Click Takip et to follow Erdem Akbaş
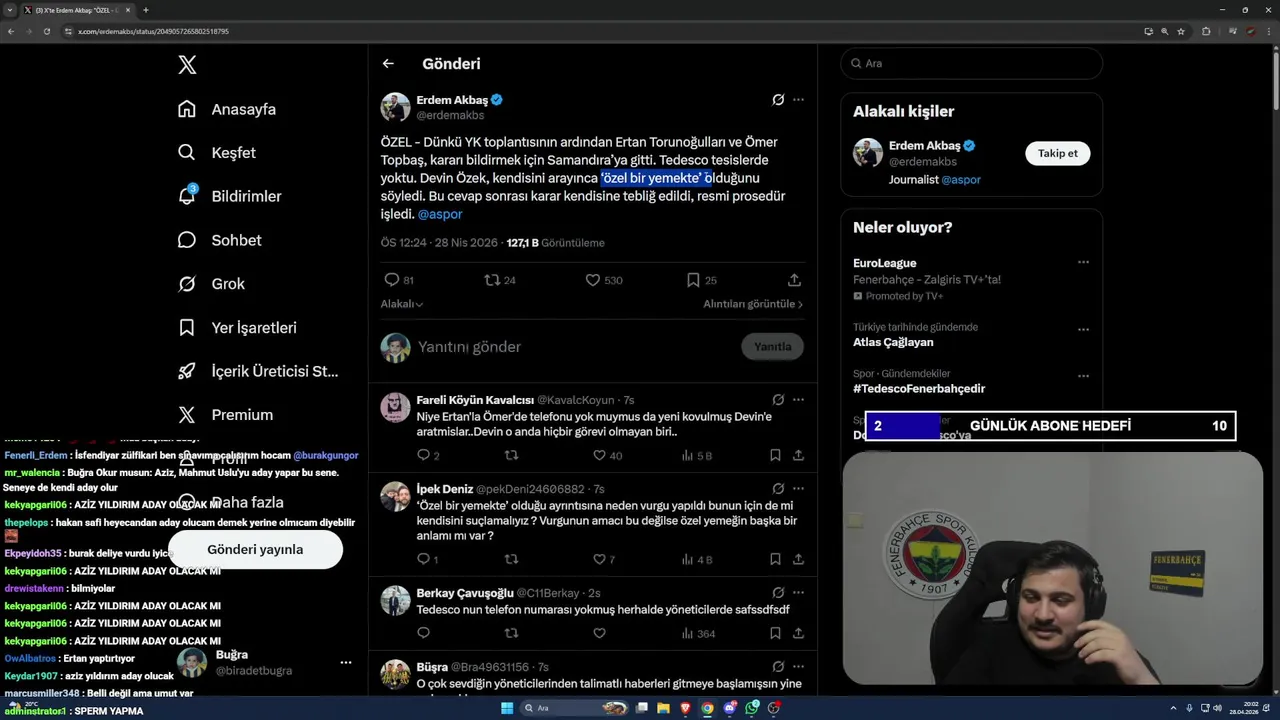Screen dimensions: 1280x720 [1057, 153]
